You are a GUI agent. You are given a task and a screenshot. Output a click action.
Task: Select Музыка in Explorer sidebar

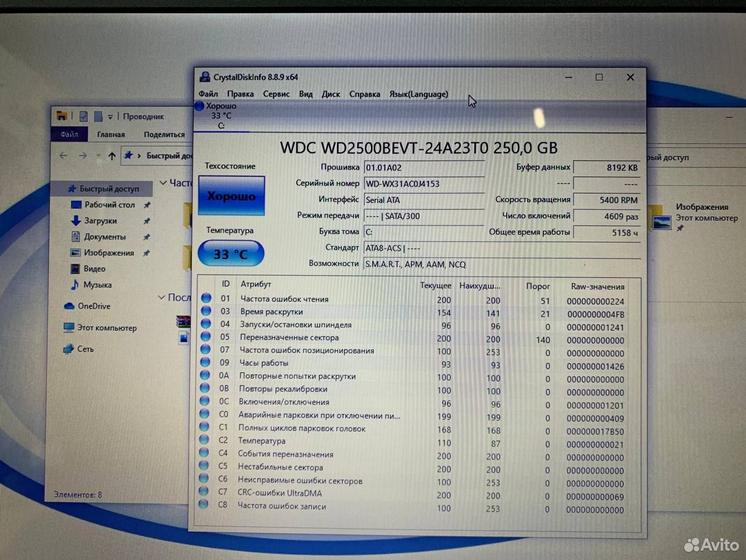97,285
